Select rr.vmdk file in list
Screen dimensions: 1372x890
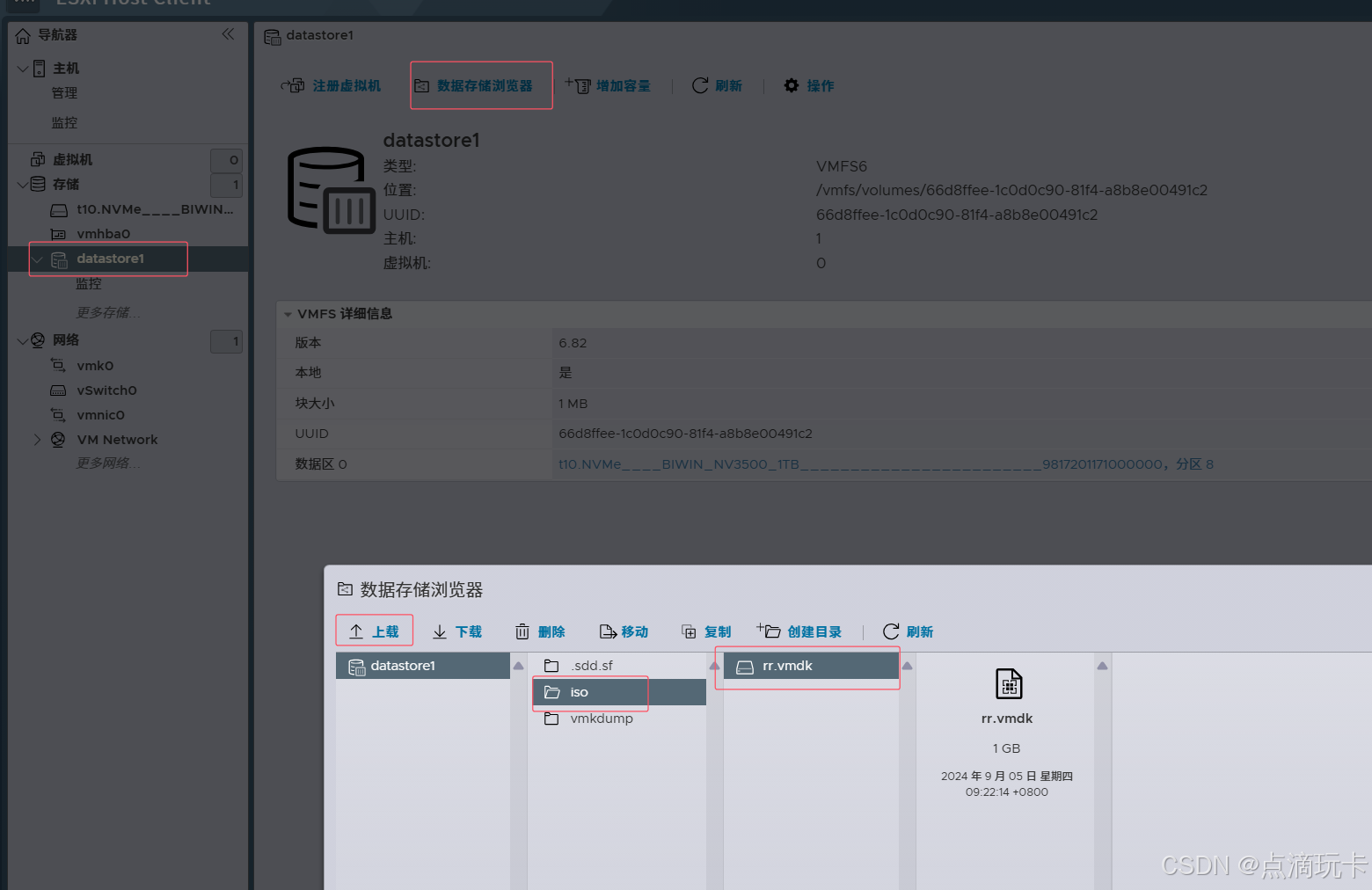(811, 666)
